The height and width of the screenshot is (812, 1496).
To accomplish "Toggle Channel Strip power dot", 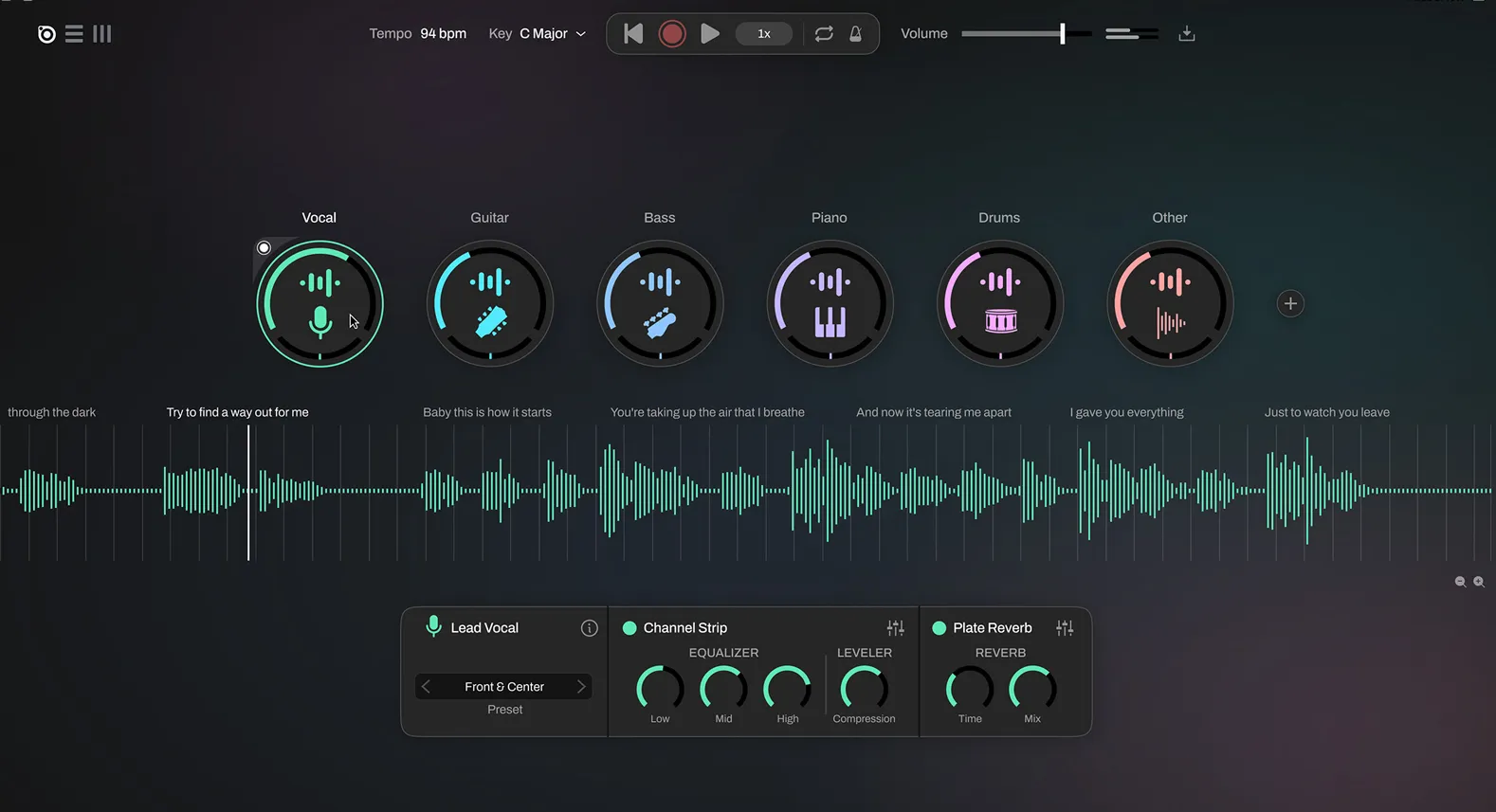I will [x=629, y=628].
